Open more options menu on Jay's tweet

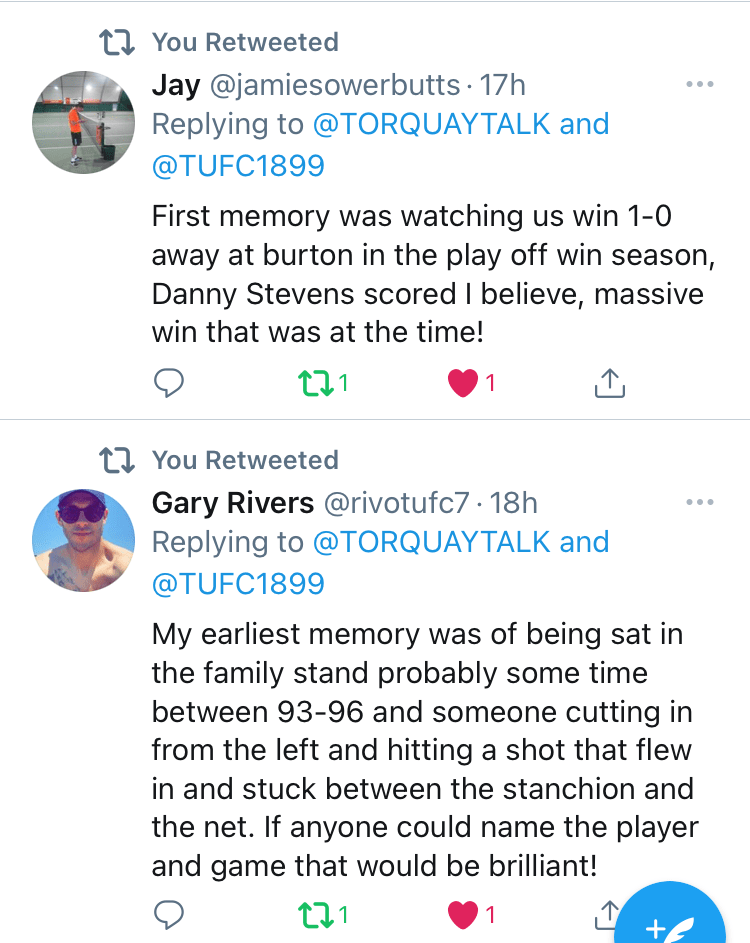click(700, 85)
